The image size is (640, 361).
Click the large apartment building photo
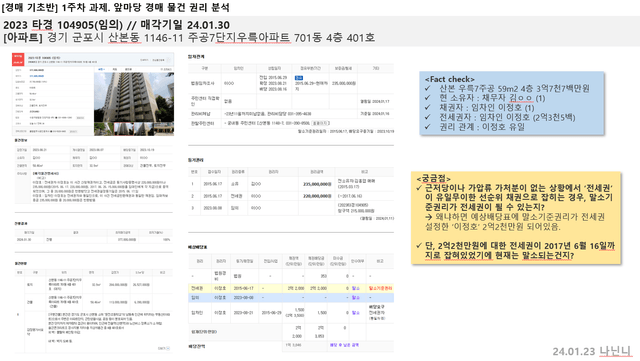134,97
